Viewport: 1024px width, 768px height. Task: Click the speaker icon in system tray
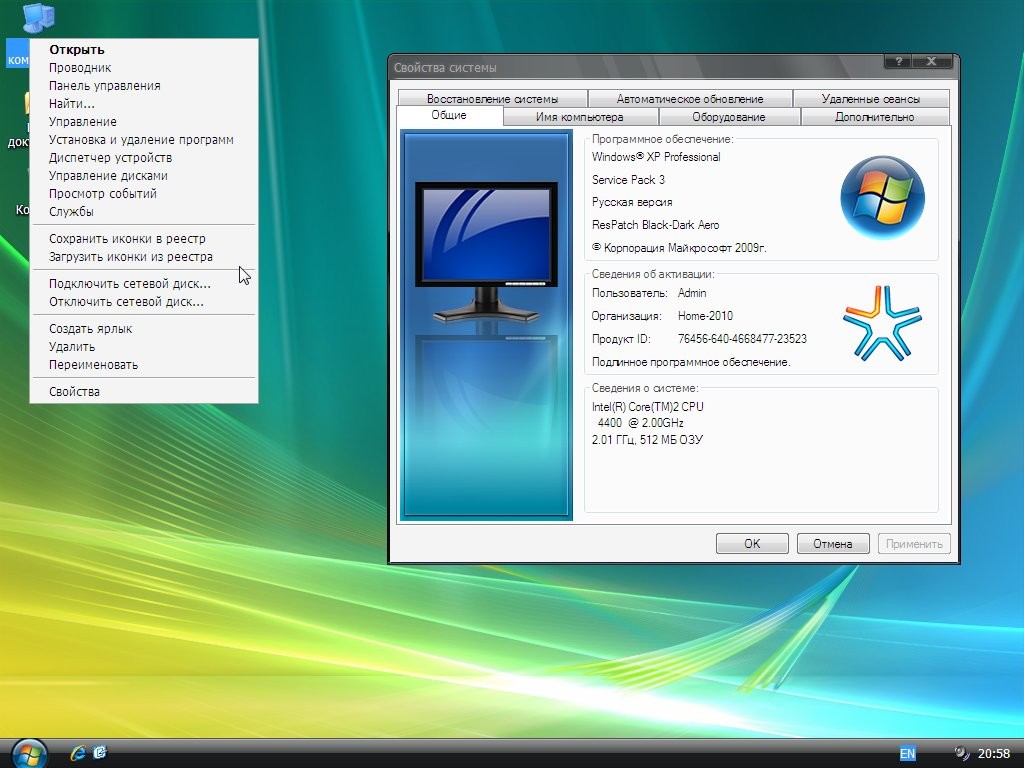click(961, 753)
